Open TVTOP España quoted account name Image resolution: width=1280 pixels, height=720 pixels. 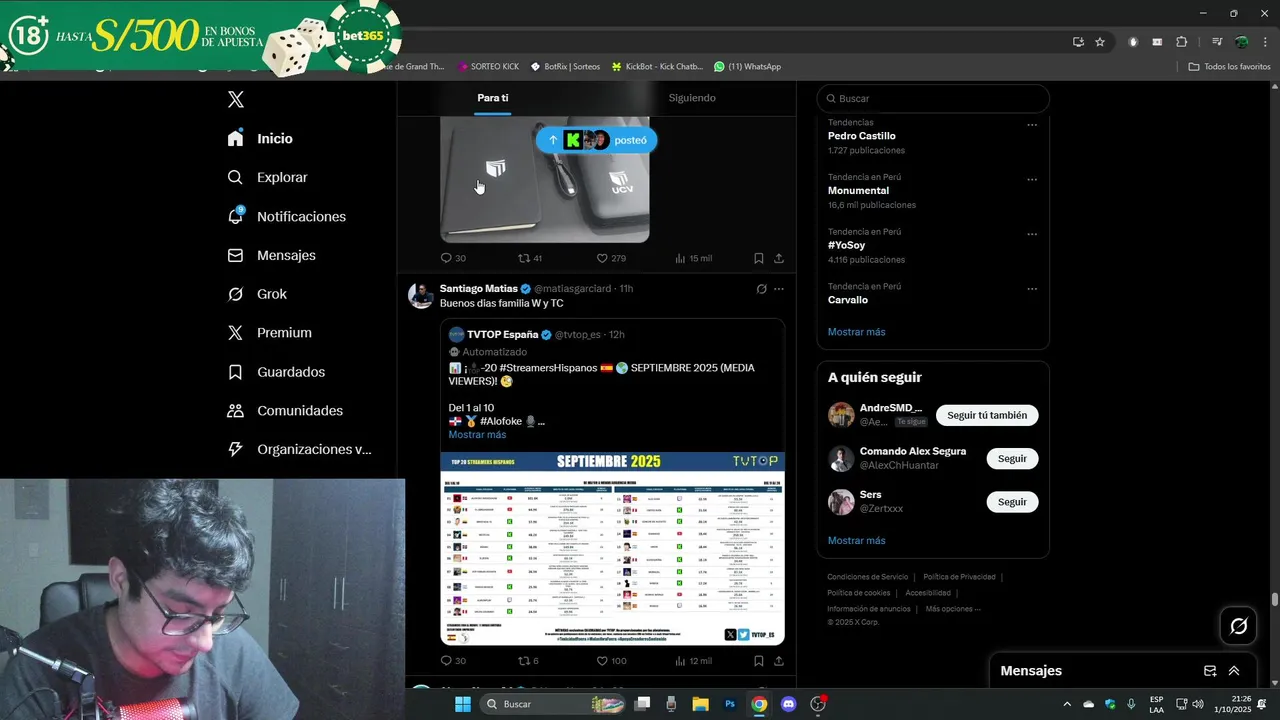[502, 334]
